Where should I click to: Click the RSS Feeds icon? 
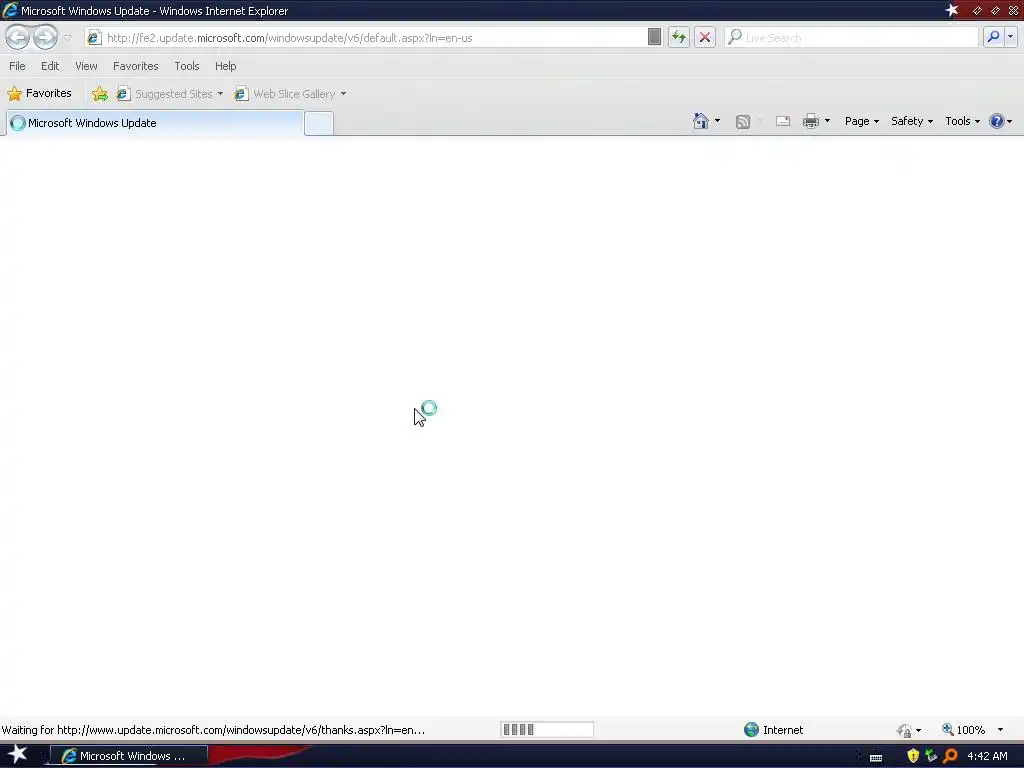(x=743, y=121)
